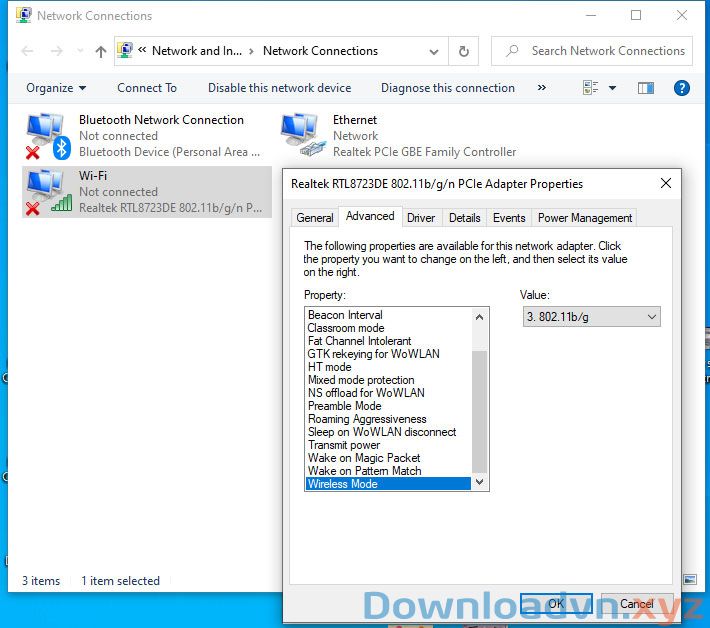Viewport: 710px width, 628px height.
Task: Select Roaming Aggressiveness property
Action: 388,419
